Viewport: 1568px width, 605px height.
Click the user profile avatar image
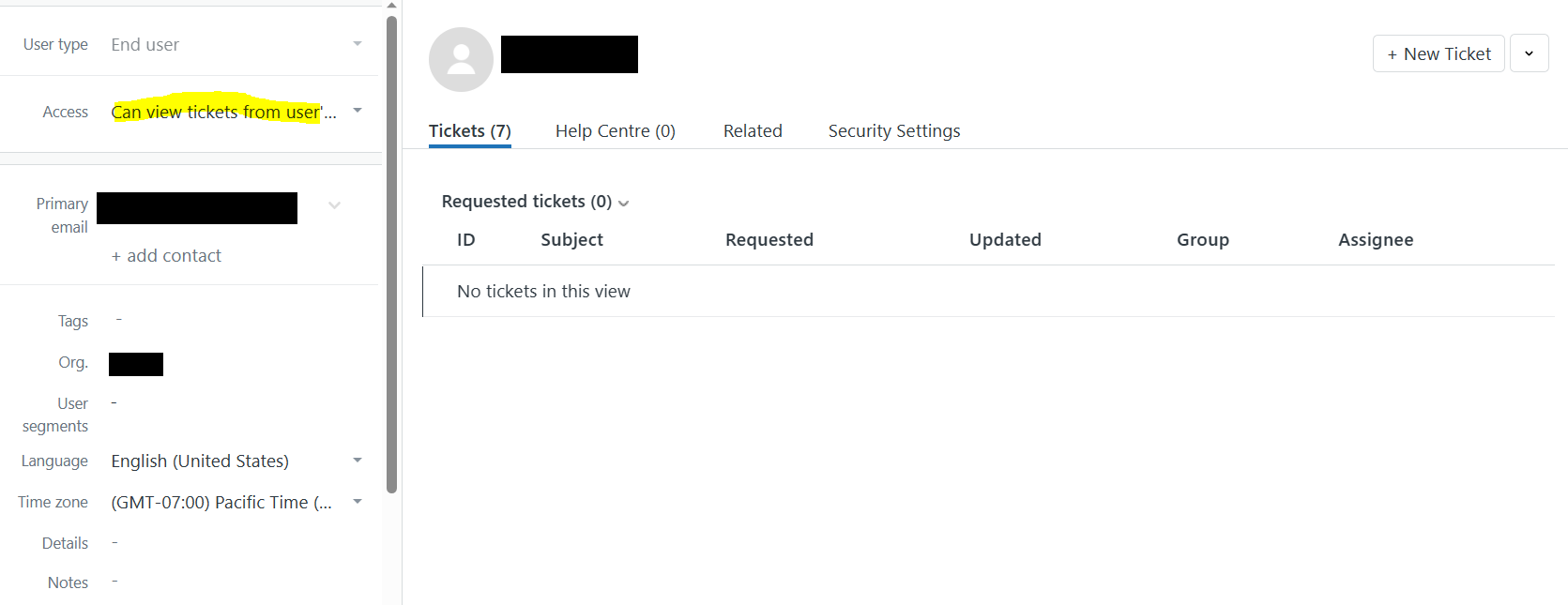tap(461, 59)
